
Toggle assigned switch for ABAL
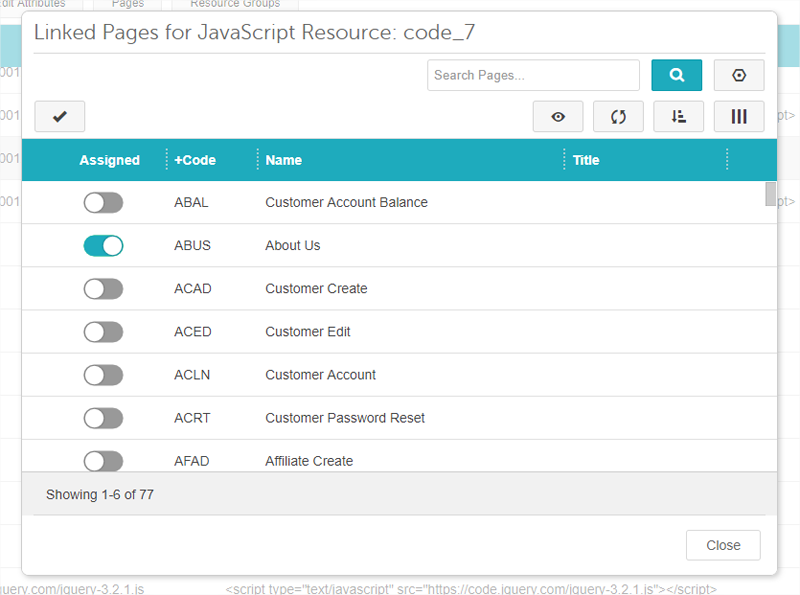(104, 203)
